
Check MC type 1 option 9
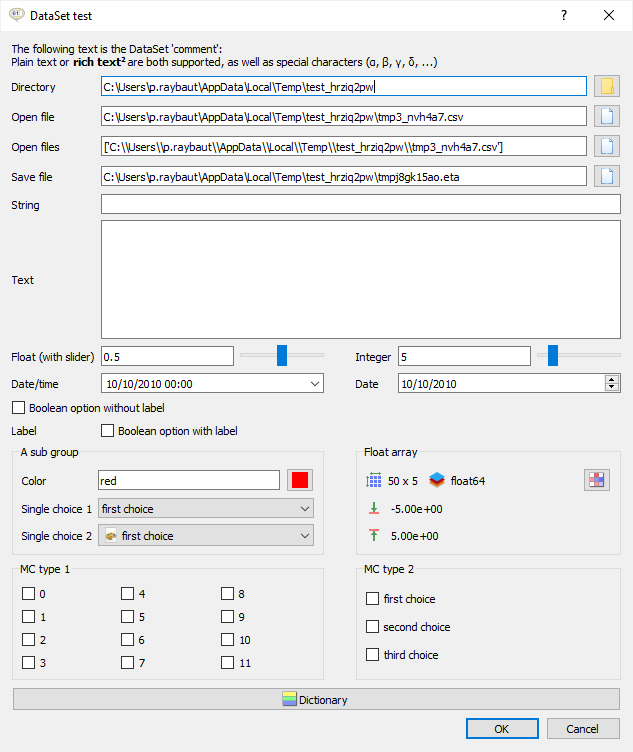227,617
